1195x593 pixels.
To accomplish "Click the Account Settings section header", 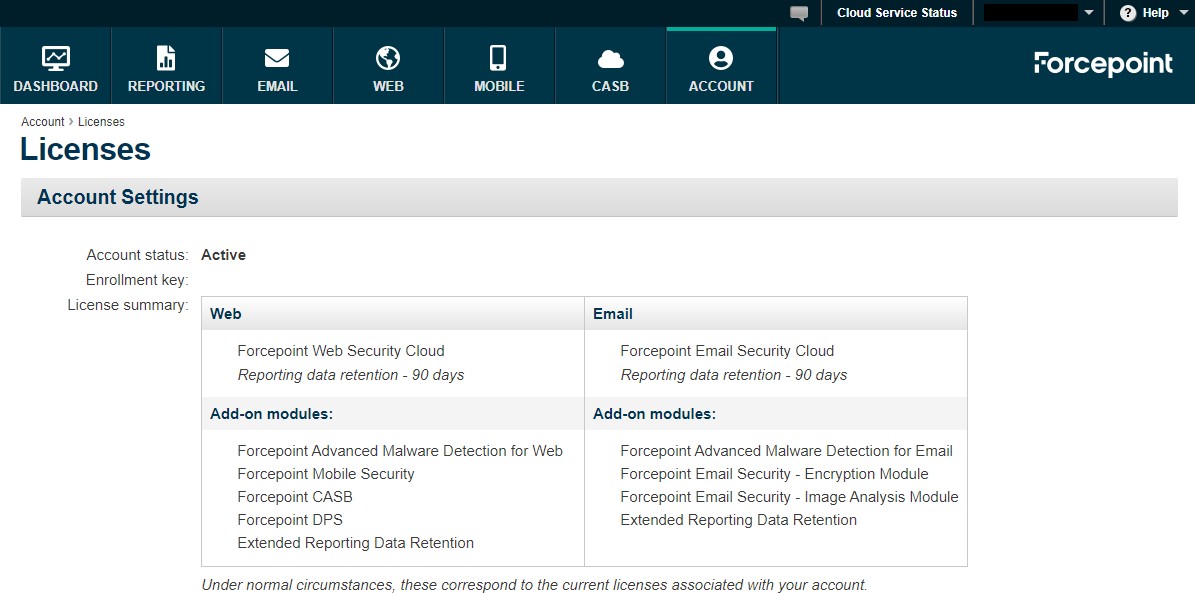I will coord(118,197).
